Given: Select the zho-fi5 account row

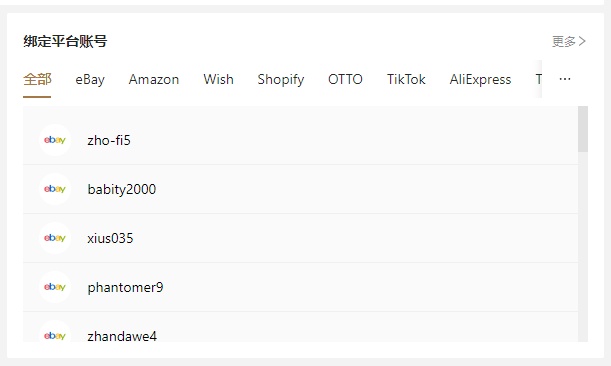Looking at the screenshot, I should (x=300, y=140).
